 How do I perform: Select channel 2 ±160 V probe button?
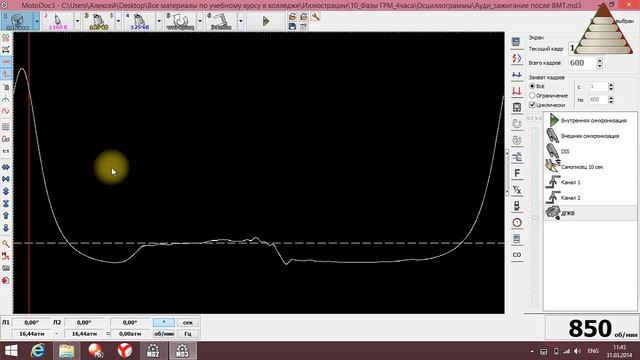(58, 21)
